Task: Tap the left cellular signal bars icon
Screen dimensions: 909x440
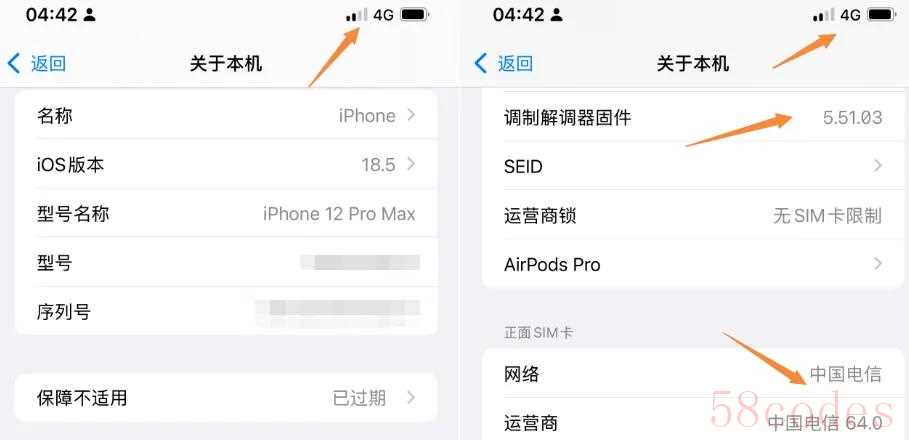Action: [x=357, y=15]
